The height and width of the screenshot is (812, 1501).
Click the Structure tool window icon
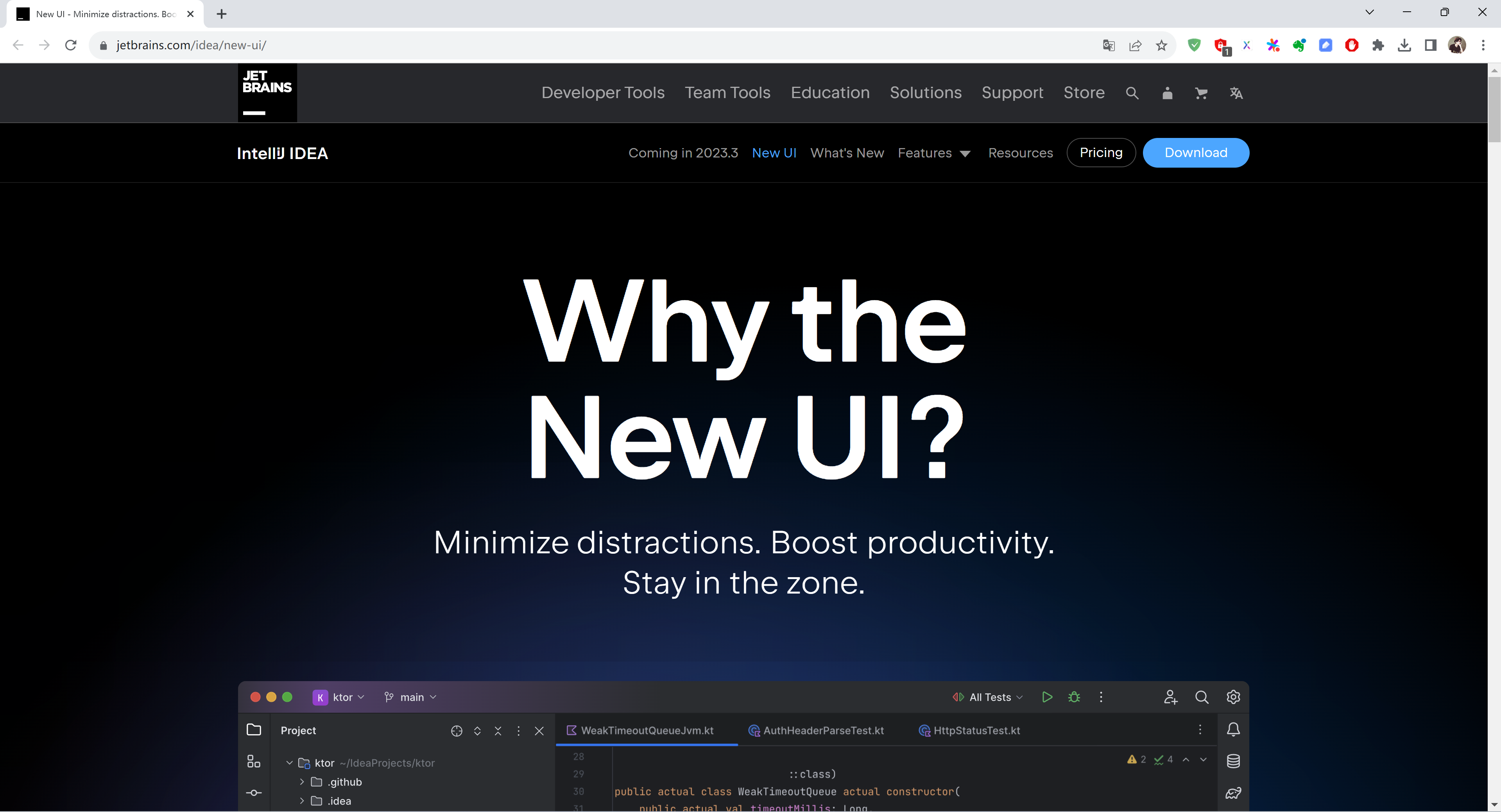click(253, 762)
